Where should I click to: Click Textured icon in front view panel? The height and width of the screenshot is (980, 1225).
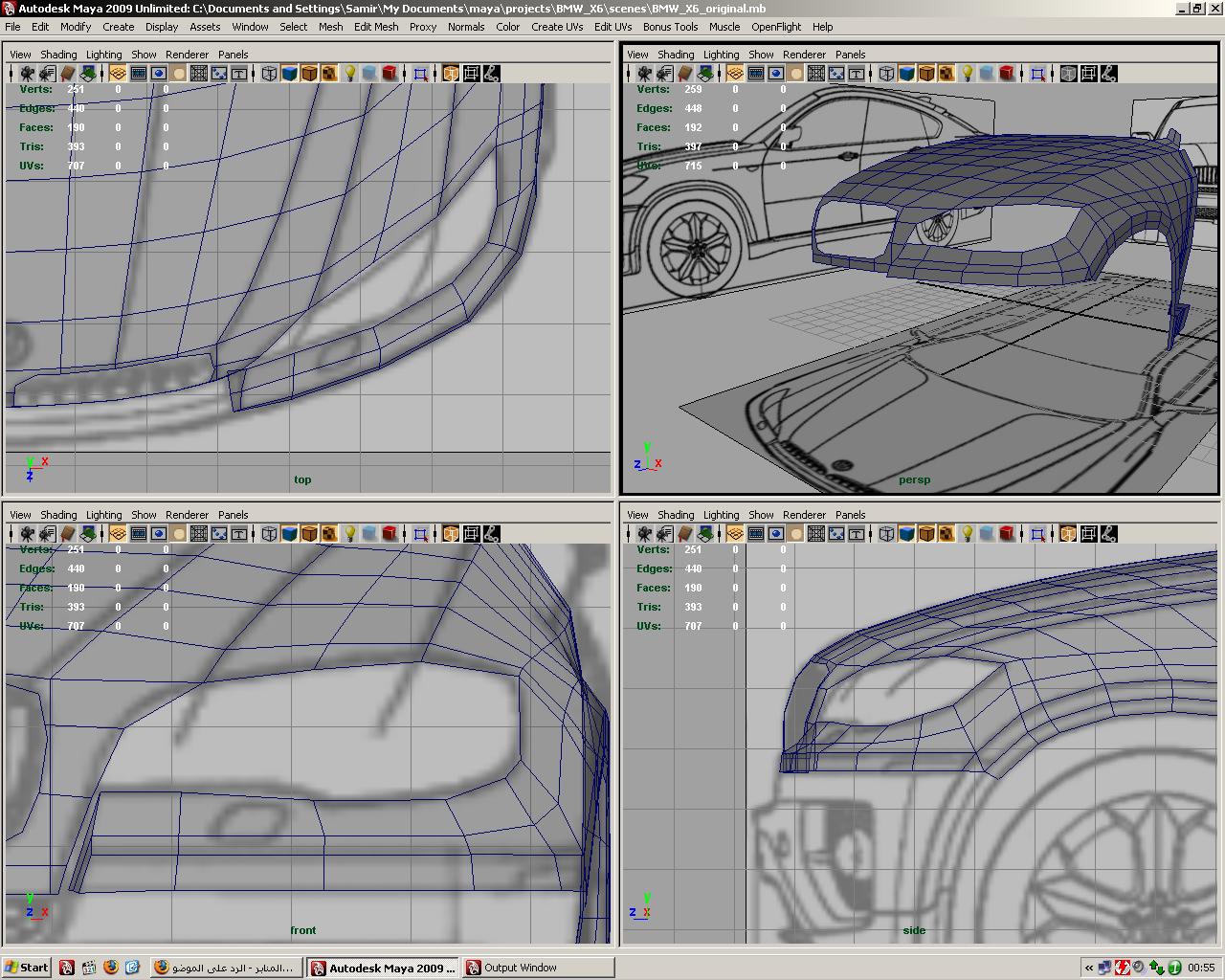click(x=329, y=534)
